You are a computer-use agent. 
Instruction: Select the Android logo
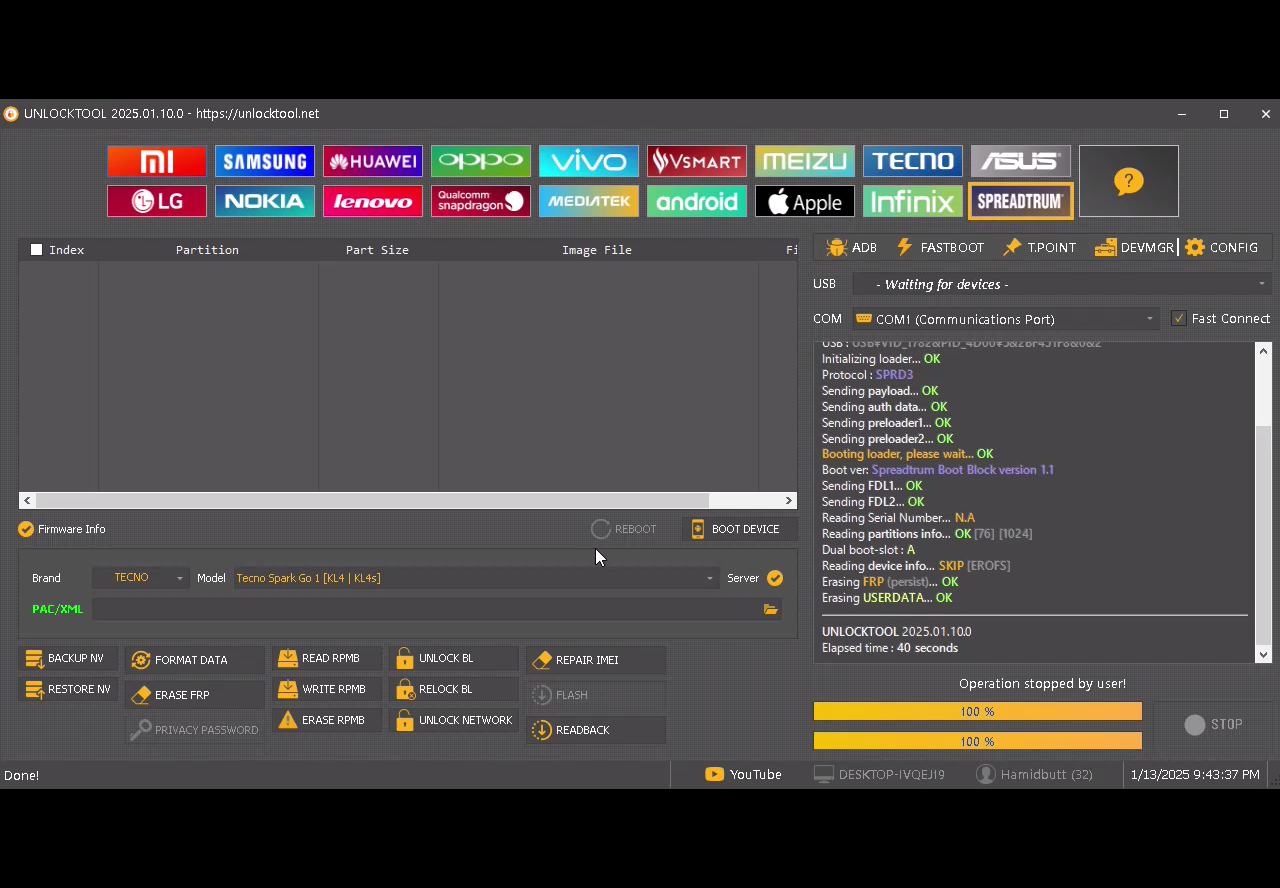697,201
